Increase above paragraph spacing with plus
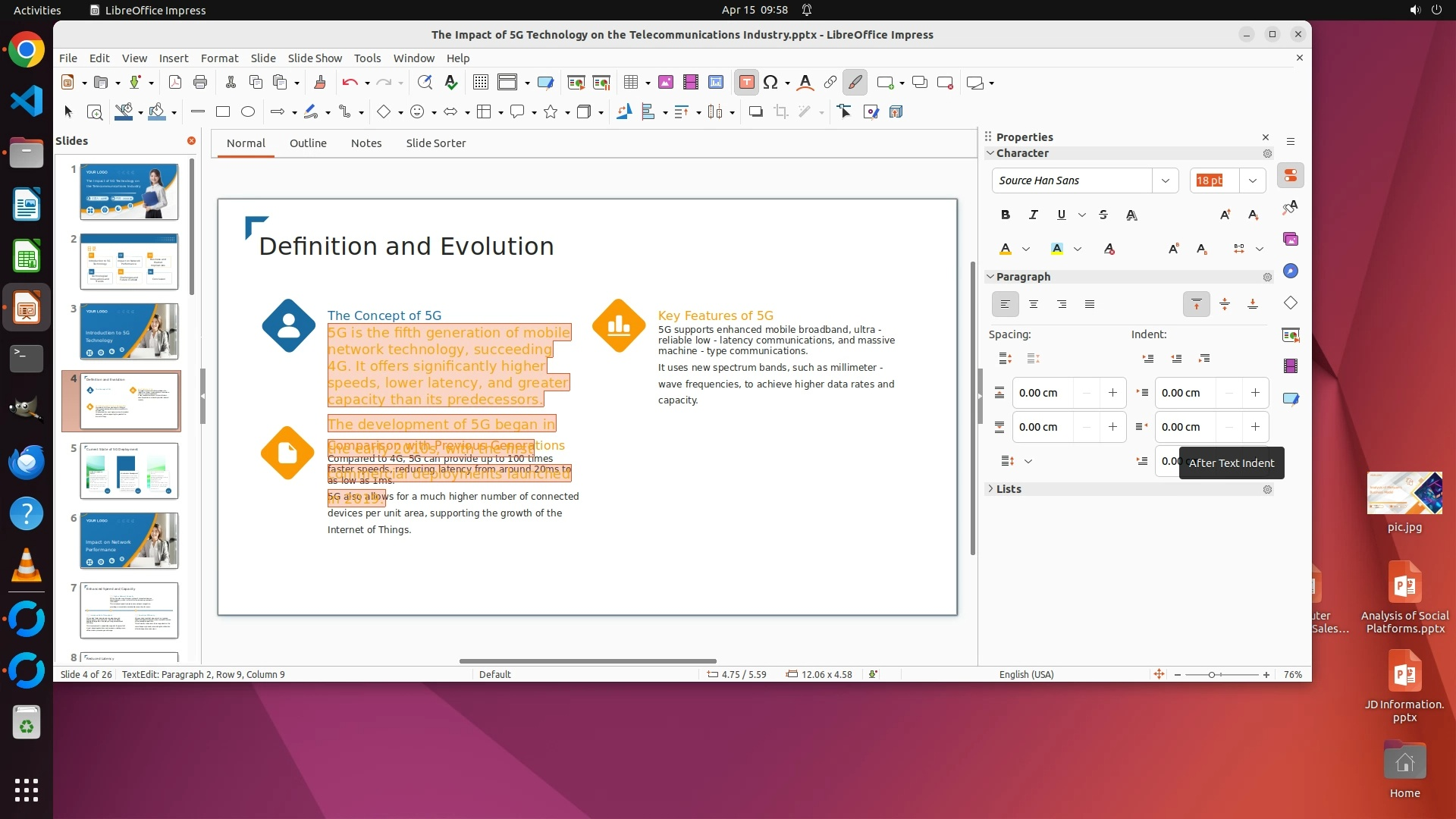Image resolution: width=1456 pixels, height=819 pixels. [1112, 393]
